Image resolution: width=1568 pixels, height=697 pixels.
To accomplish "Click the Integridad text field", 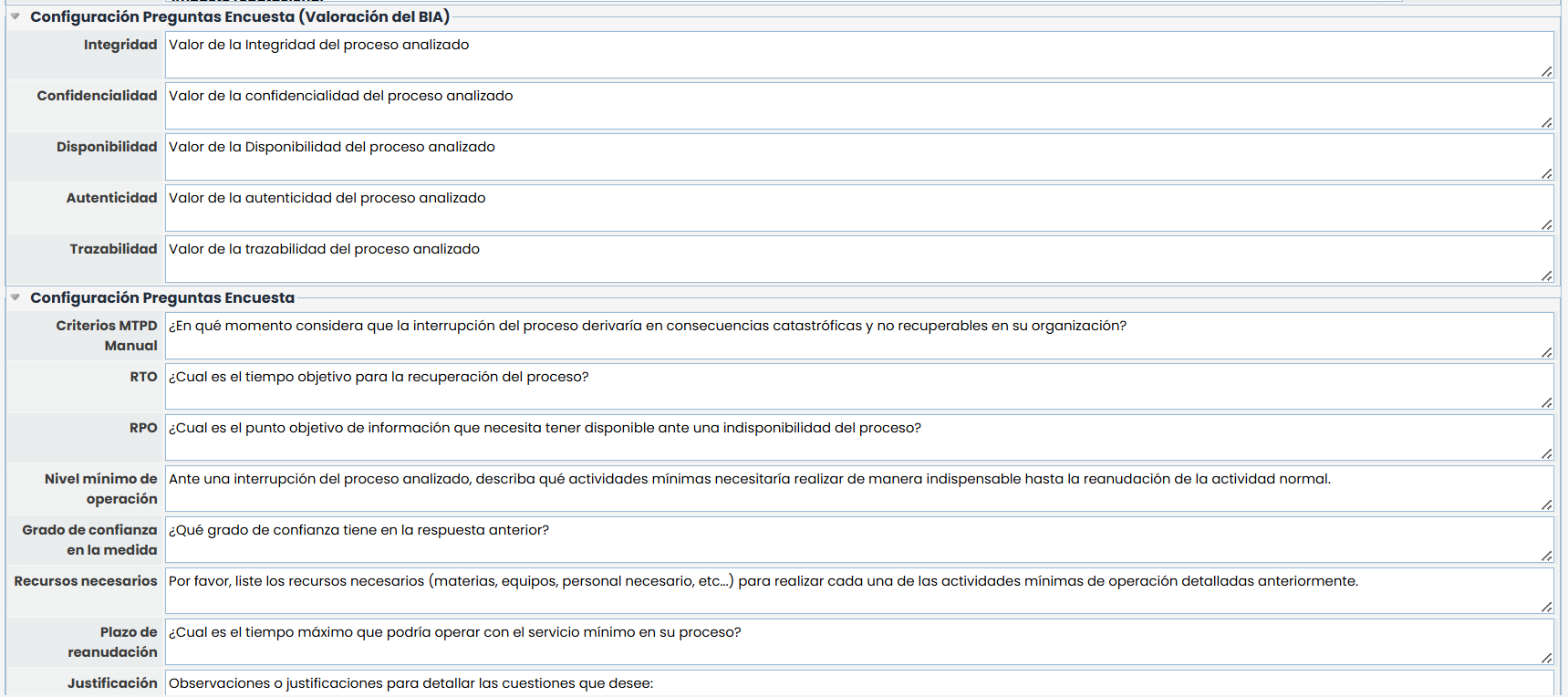I will click(x=857, y=55).
